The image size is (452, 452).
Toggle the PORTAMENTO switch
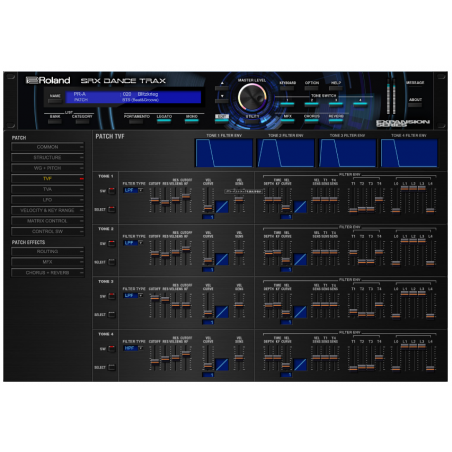[136, 121]
